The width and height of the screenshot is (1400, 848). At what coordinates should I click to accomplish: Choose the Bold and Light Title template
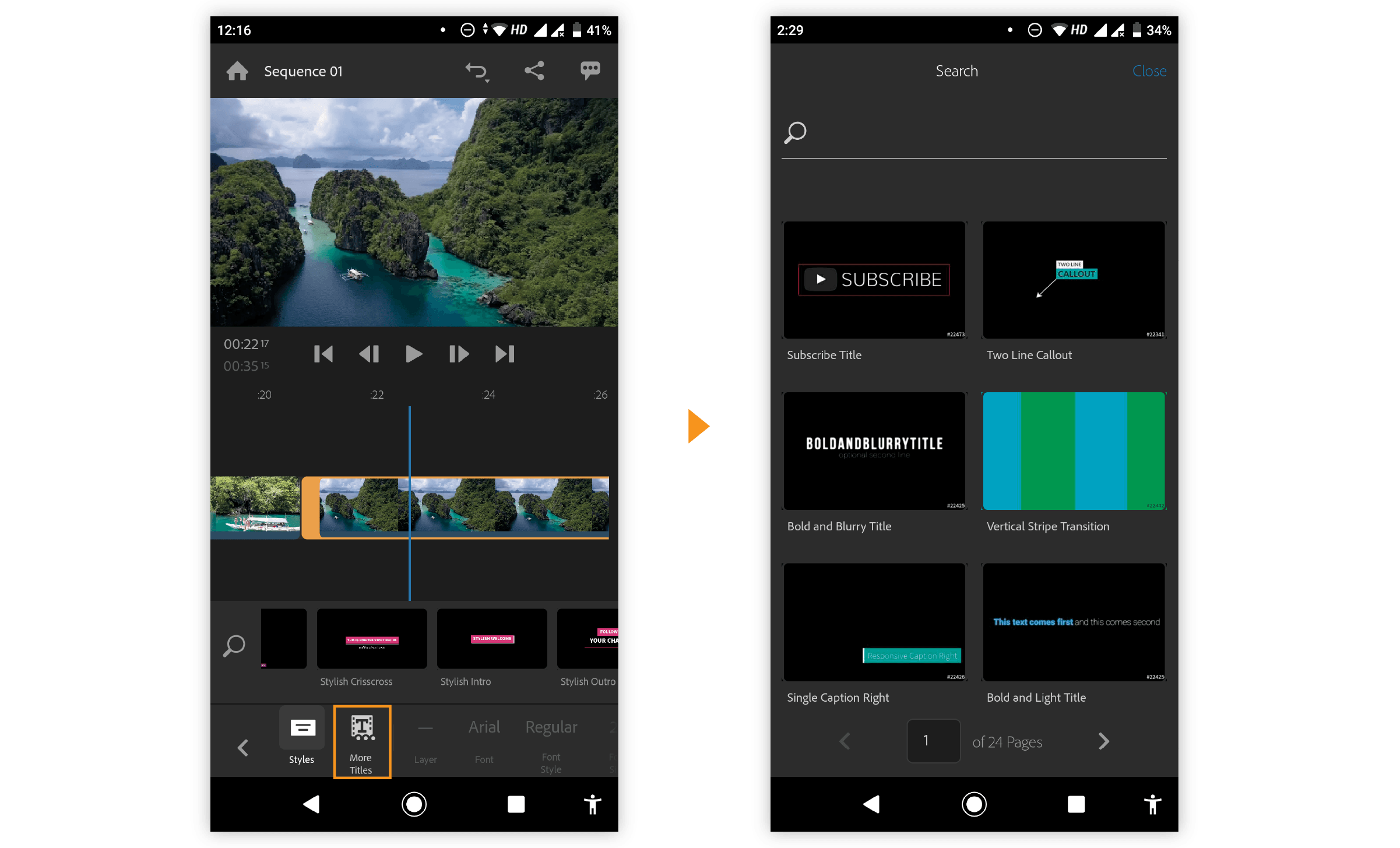pos(1074,622)
